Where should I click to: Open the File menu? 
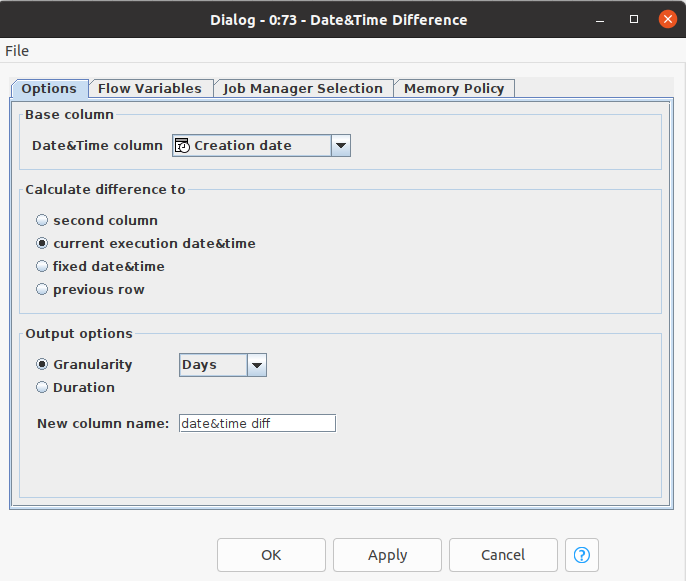(17, 51)
